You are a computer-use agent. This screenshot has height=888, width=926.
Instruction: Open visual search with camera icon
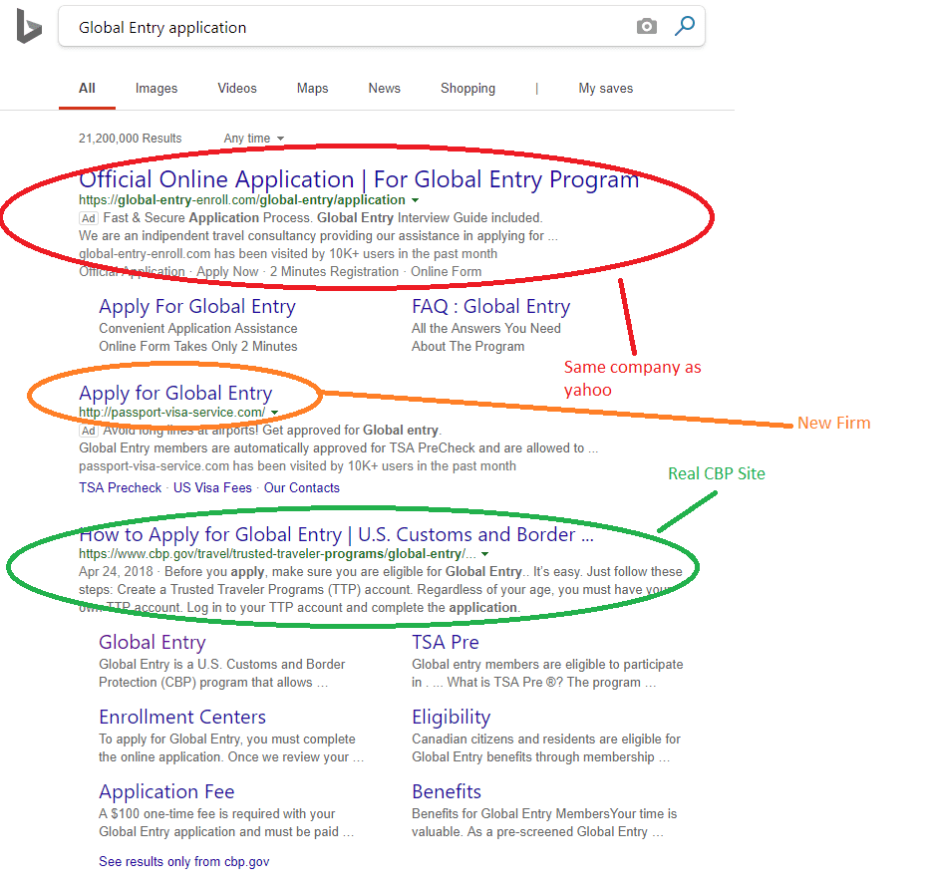(647, 26)
